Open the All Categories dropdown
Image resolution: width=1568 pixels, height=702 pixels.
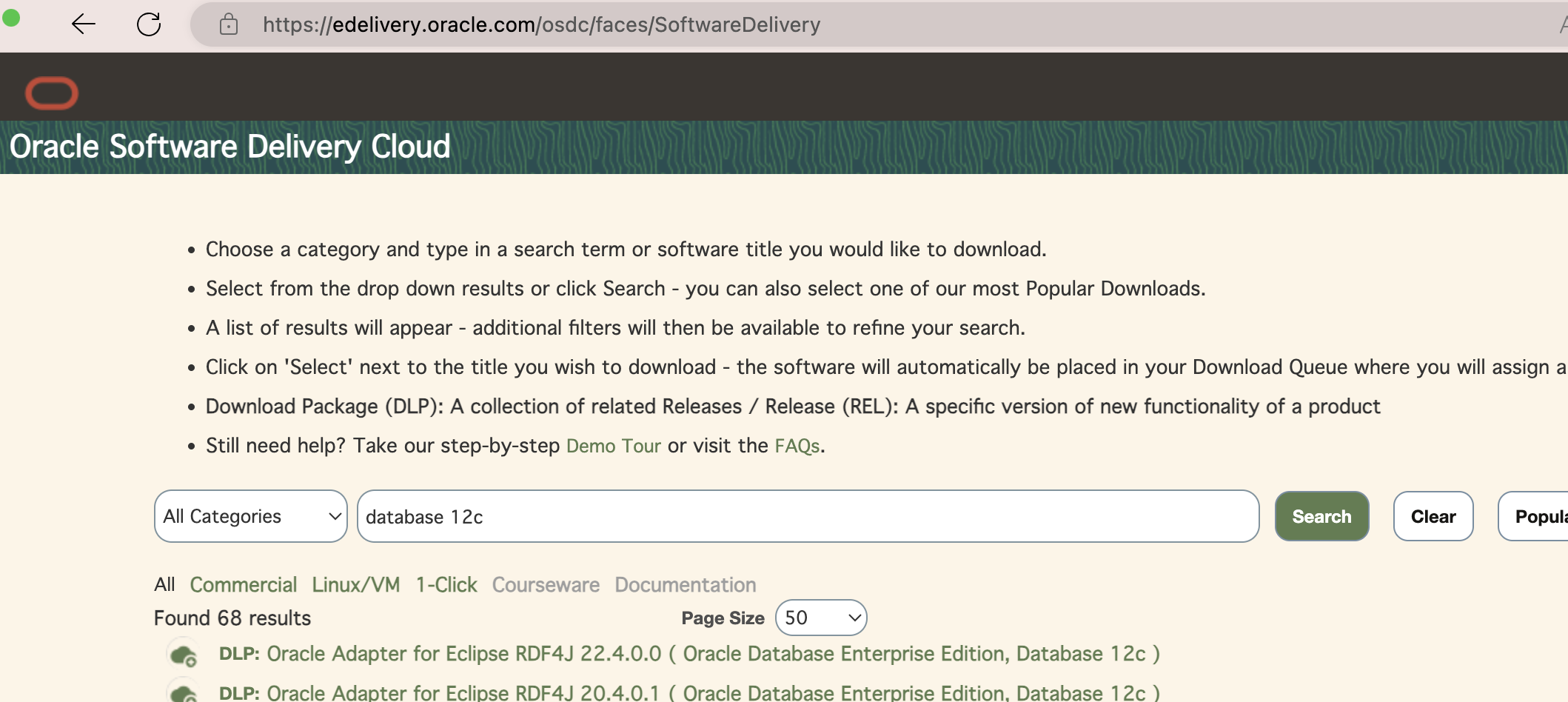click(251, 516)
